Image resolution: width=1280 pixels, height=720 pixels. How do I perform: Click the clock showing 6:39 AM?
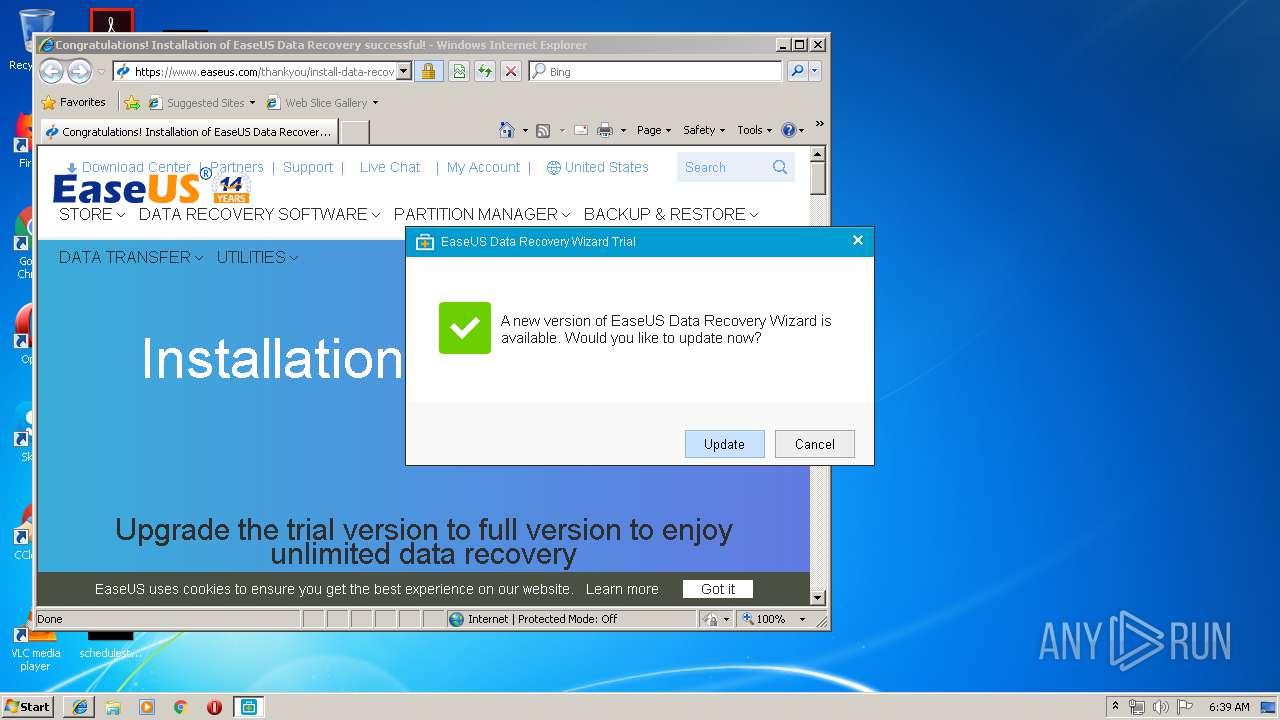(1229, 707)
